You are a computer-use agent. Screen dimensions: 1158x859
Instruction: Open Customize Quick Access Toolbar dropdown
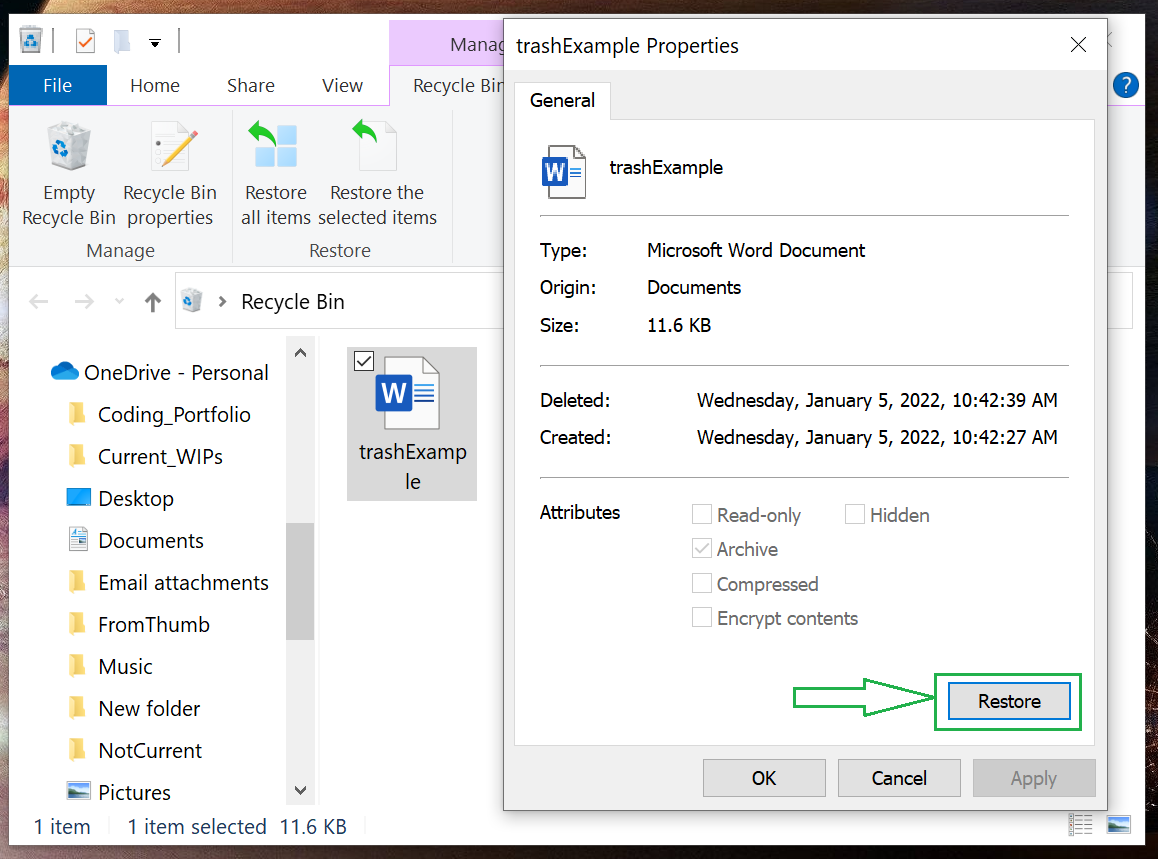154,43
